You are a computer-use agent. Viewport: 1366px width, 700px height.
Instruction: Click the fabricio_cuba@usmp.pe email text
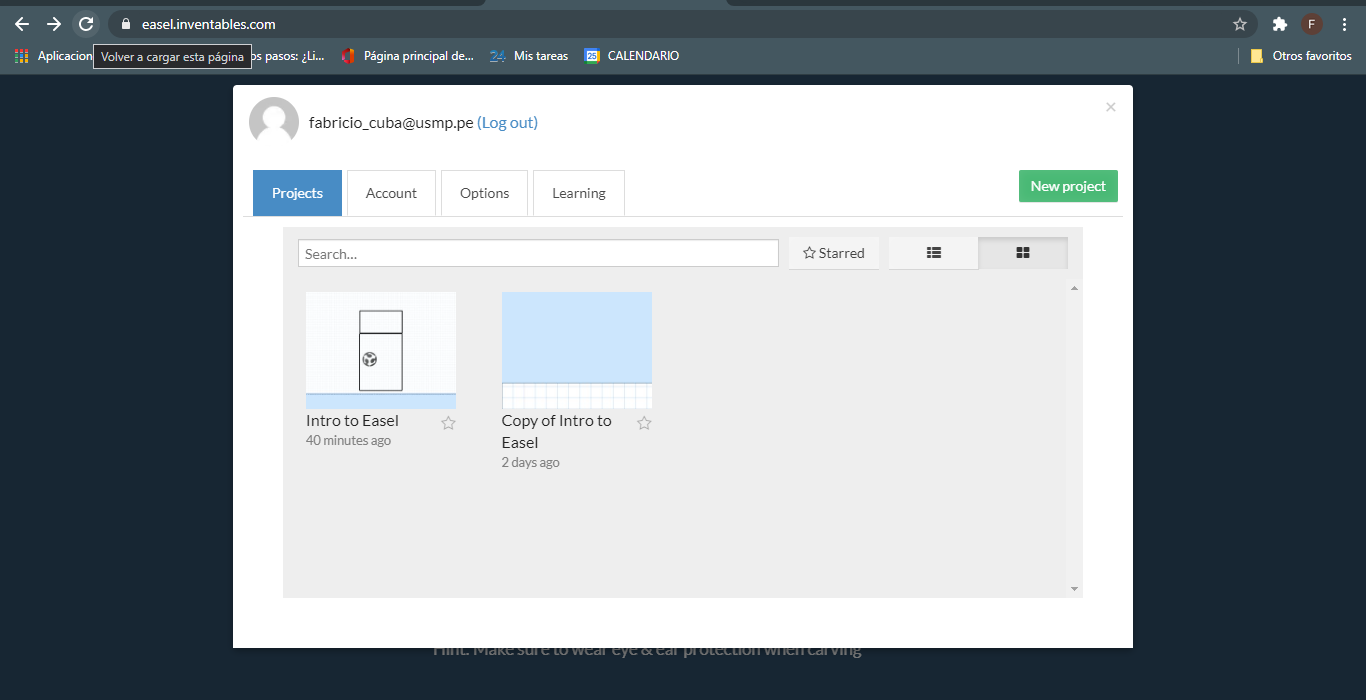pyautogui.click(x=391, y=123)
